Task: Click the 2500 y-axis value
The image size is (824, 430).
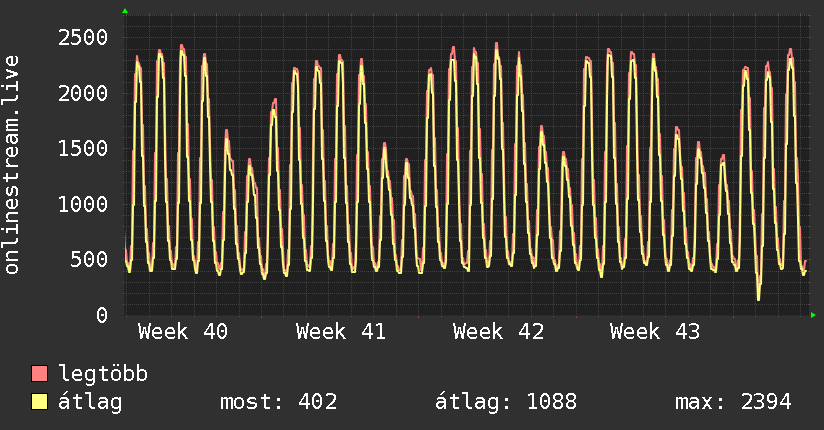Action: pos(83,38)
